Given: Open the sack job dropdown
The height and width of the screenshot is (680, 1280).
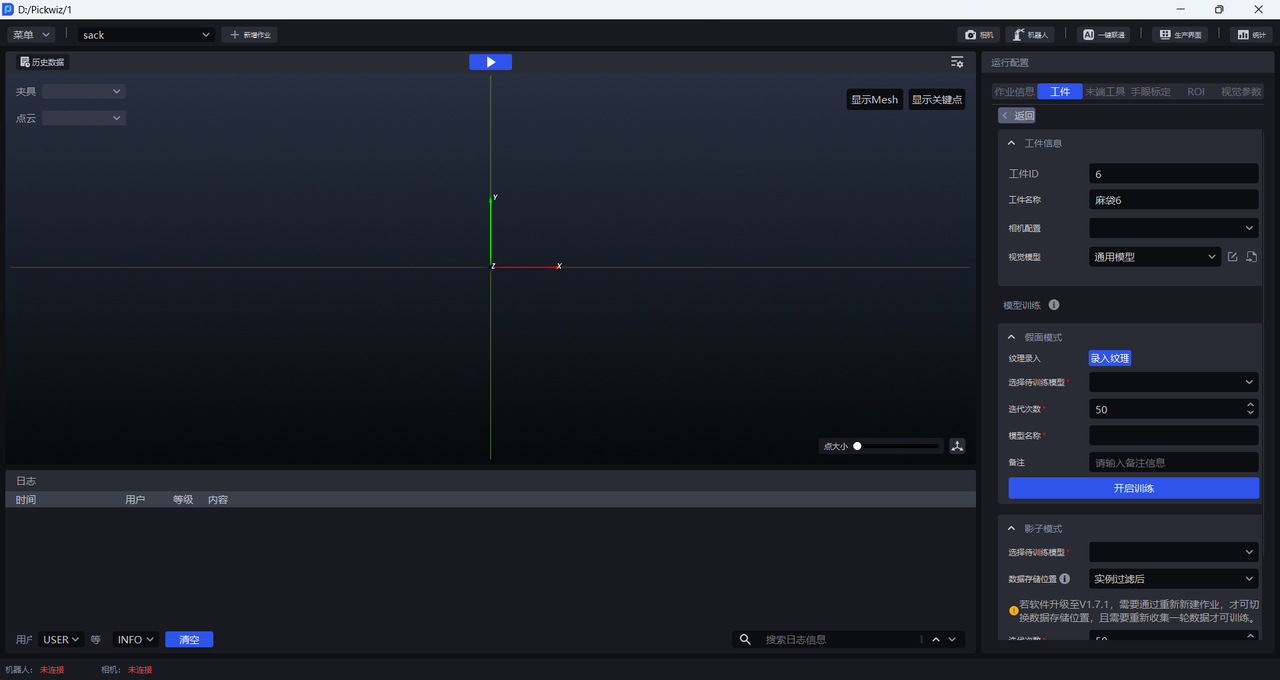Looking at the screenshot, I should click(x=146, y=35).
